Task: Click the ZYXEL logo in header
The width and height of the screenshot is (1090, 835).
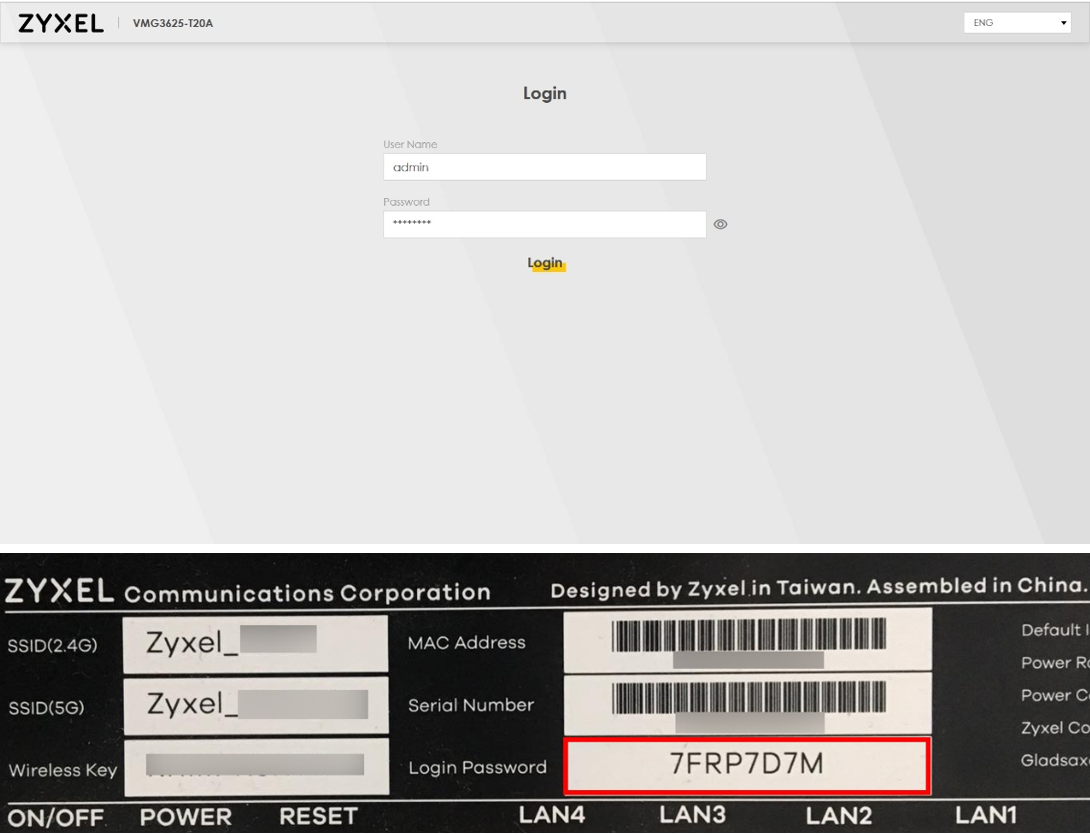Action: 60,24
